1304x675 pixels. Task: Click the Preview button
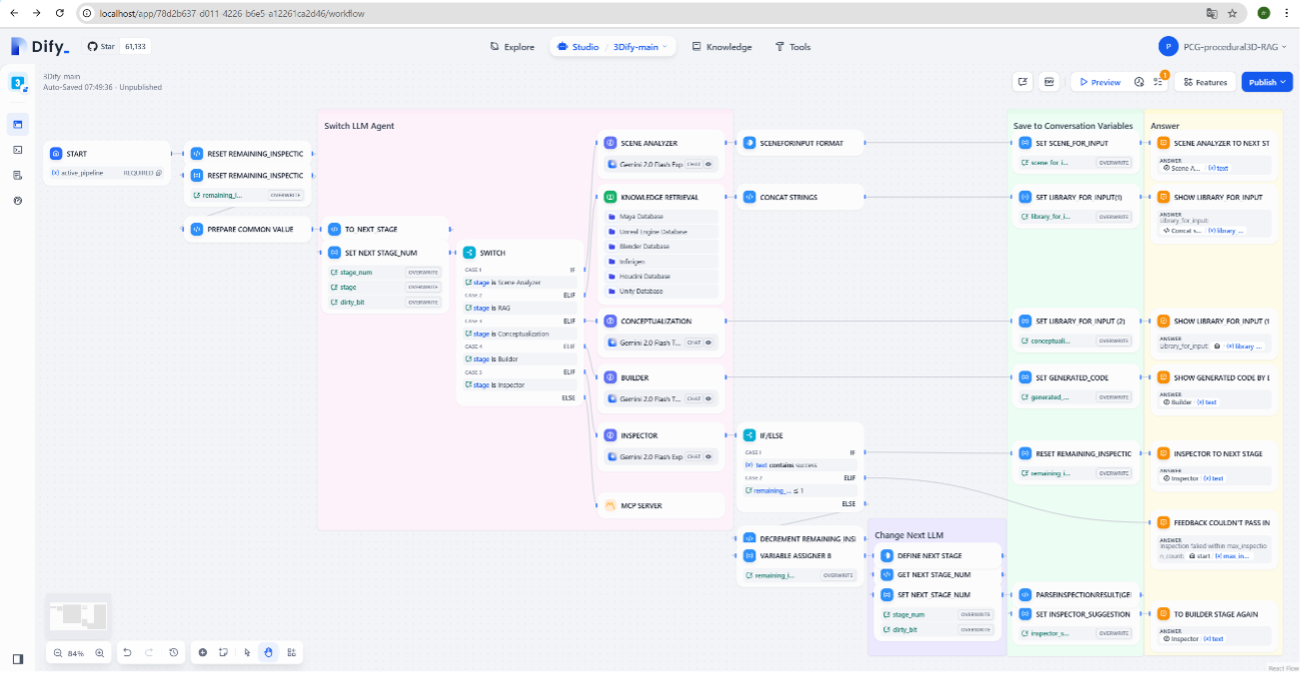click(x=1099, y=82)
